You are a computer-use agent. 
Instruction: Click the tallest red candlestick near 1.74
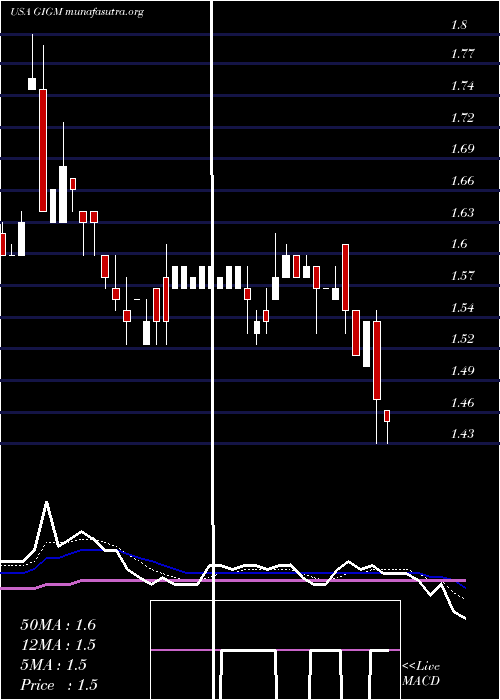point(43,150)
